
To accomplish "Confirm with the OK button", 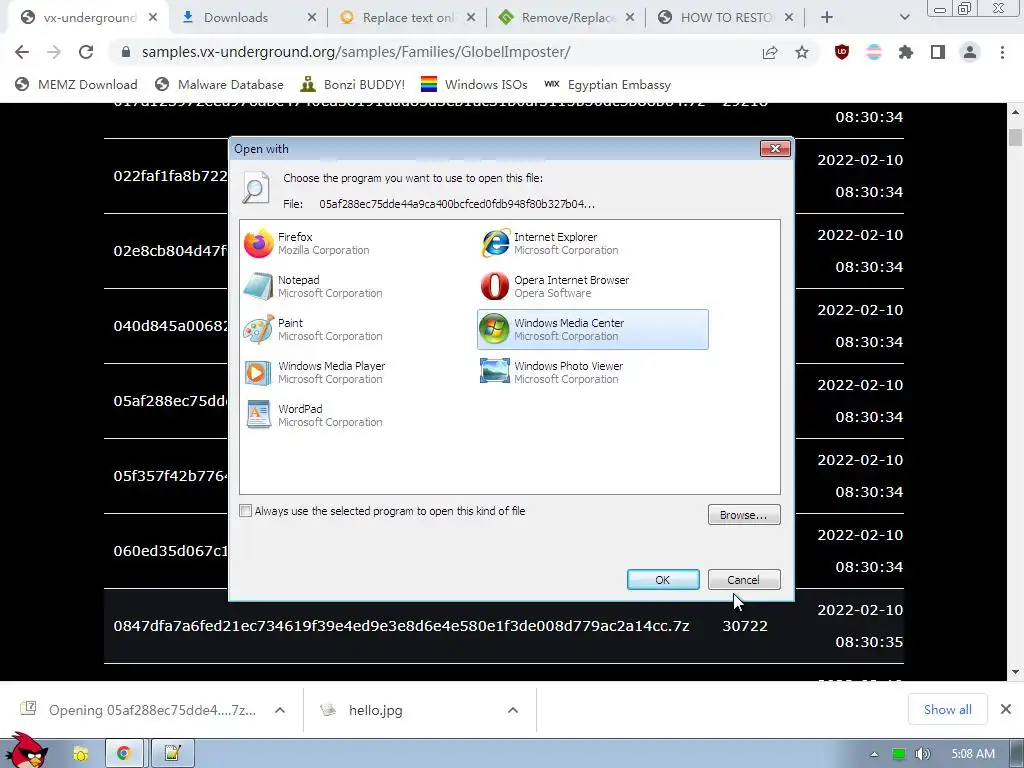I will 663,580.
